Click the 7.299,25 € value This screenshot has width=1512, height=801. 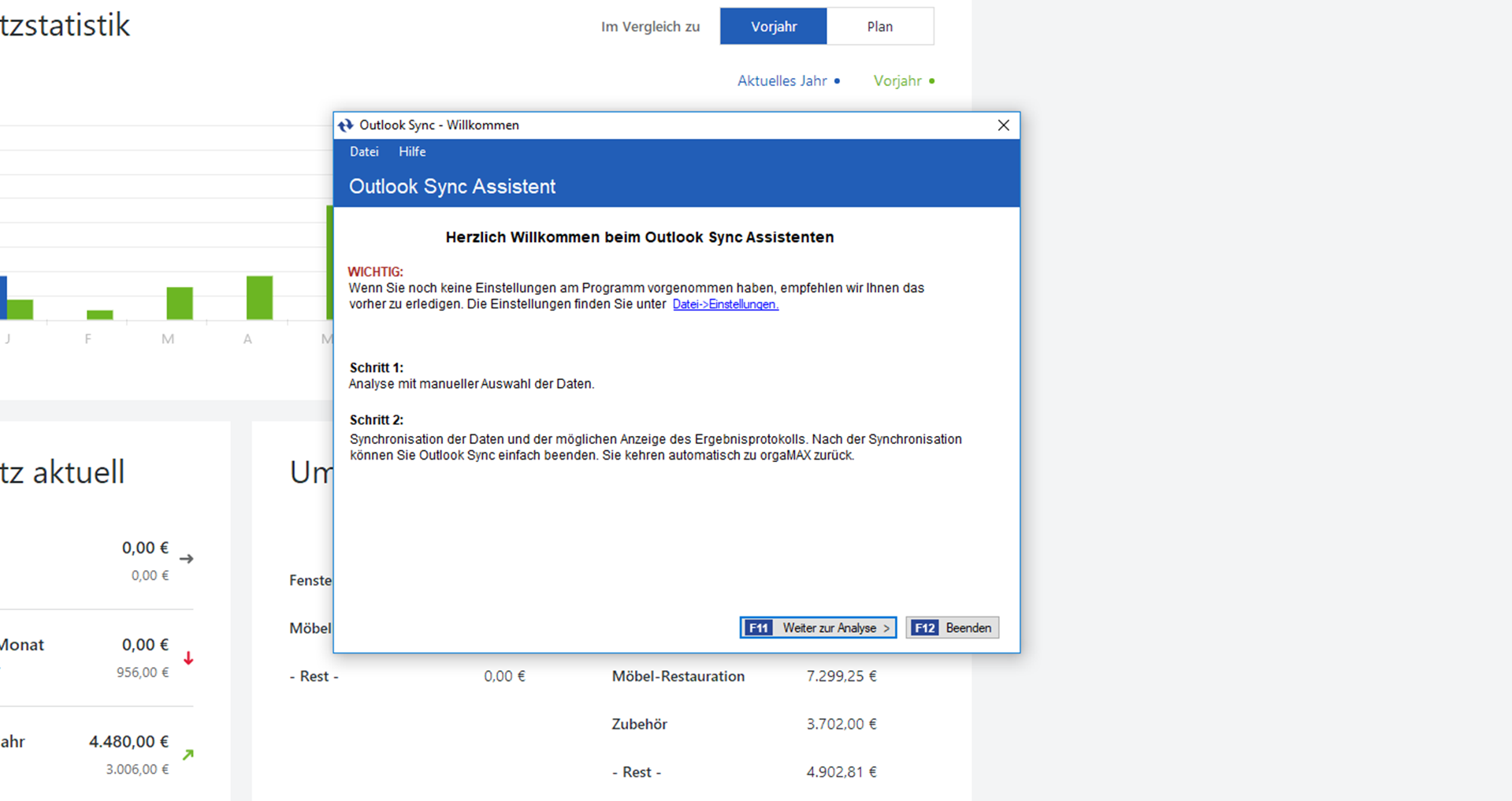pyautogui.click(x=841, y=676)
